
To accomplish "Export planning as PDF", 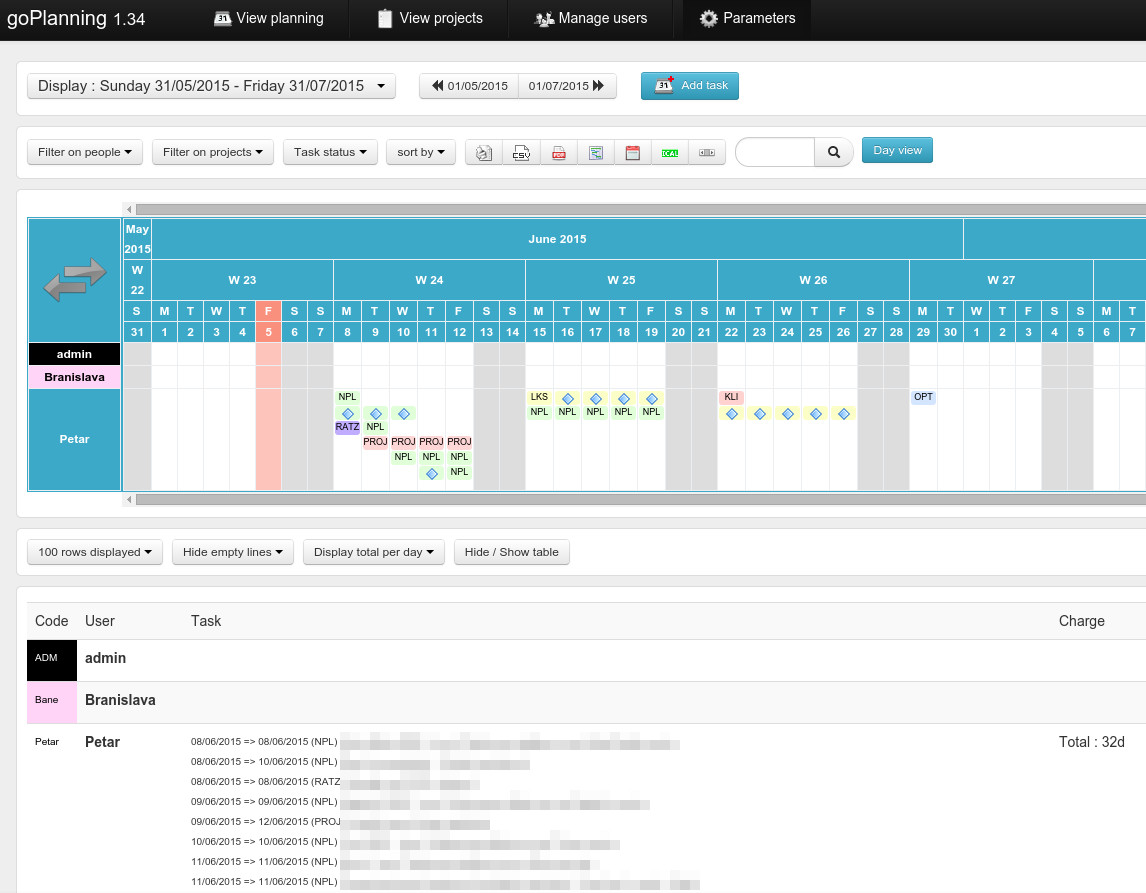I will (x=558, y=152).
